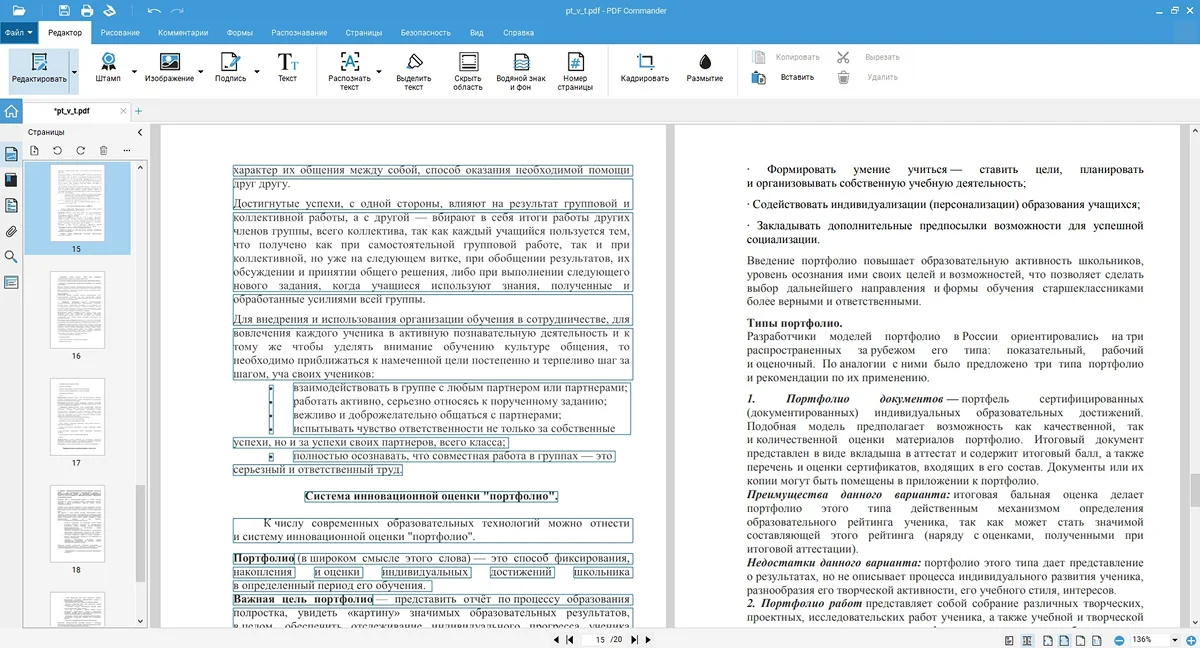Click the print icon in title bar
Screen dimensions: 1200x648
click(x=87, y=10)
